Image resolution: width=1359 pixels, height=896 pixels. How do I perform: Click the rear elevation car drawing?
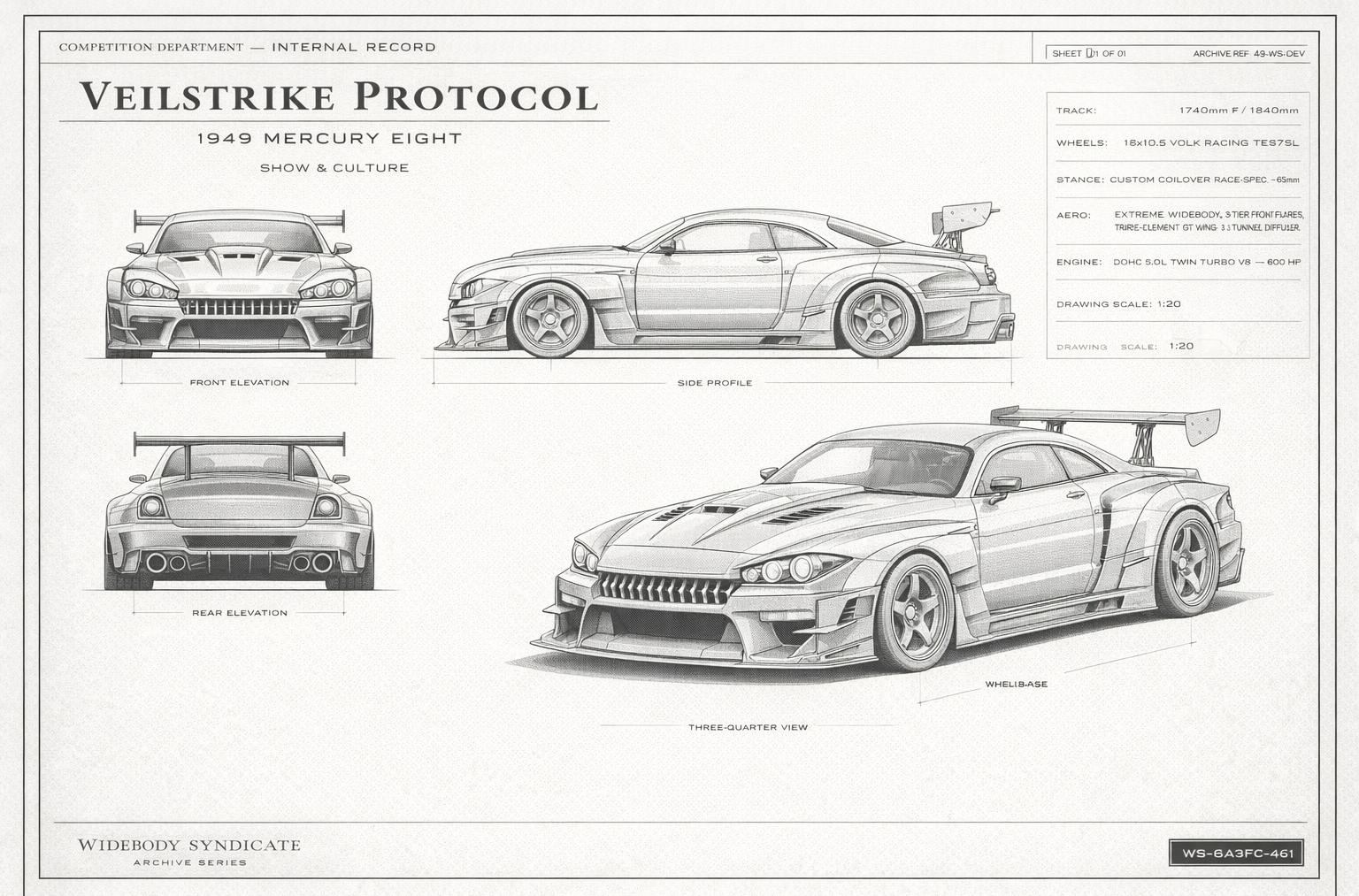(239, 511)
